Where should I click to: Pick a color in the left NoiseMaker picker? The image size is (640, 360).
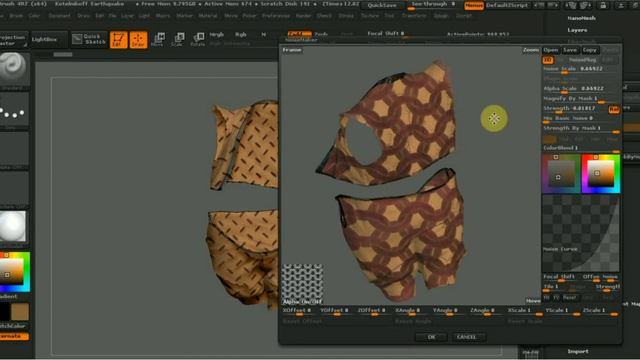[561, 174]
